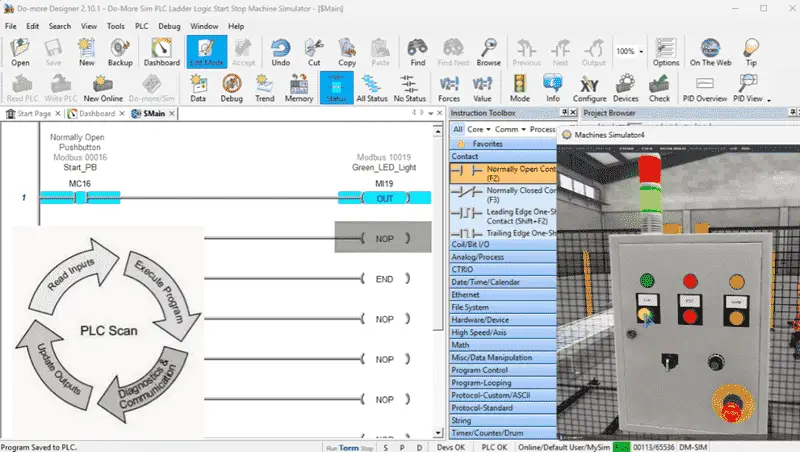Open the File menu
This screenshot has width=800, height=452.
click(11, 26)
